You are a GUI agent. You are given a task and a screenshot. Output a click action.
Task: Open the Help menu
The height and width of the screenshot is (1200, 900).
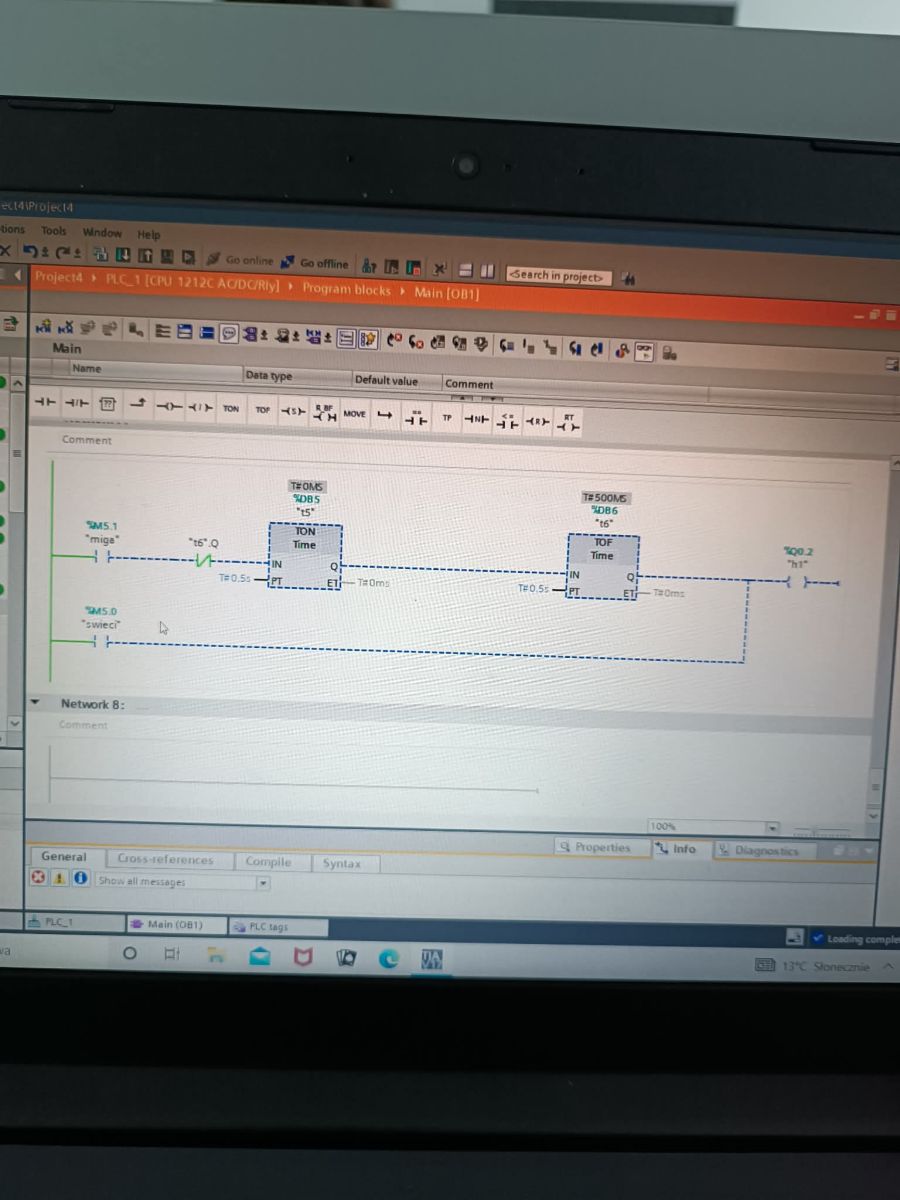(148, 235)
